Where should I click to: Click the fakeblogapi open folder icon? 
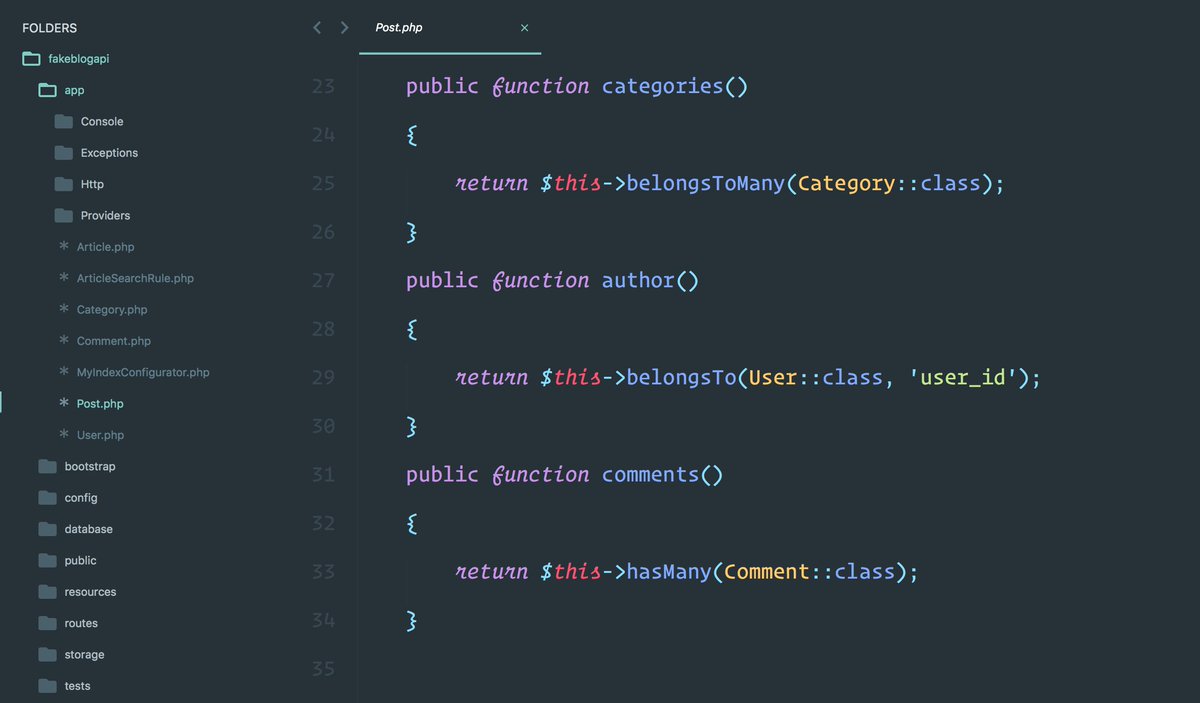click(x=31, y=59)
